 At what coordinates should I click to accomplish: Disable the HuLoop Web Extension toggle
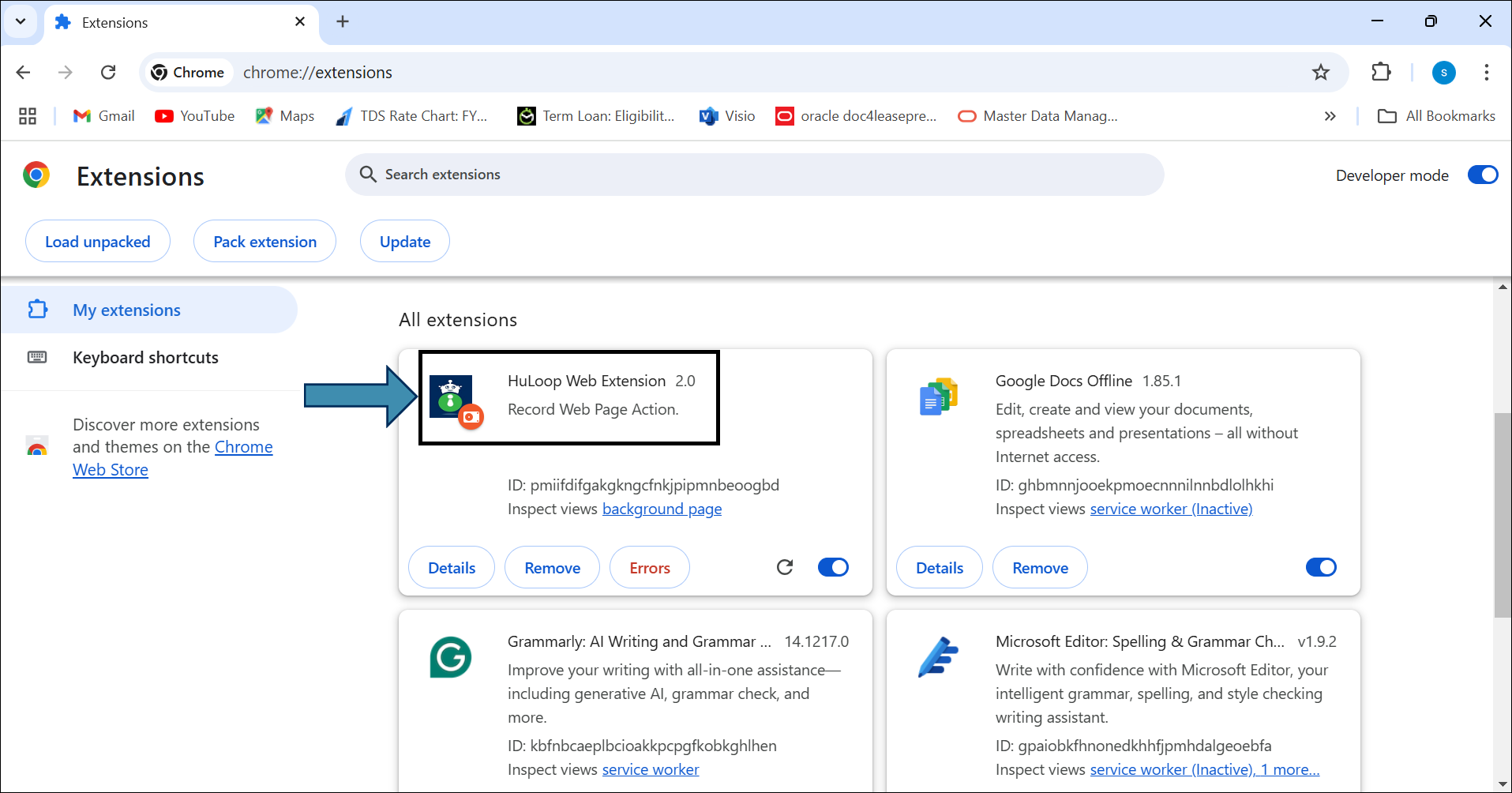(833, 567)
